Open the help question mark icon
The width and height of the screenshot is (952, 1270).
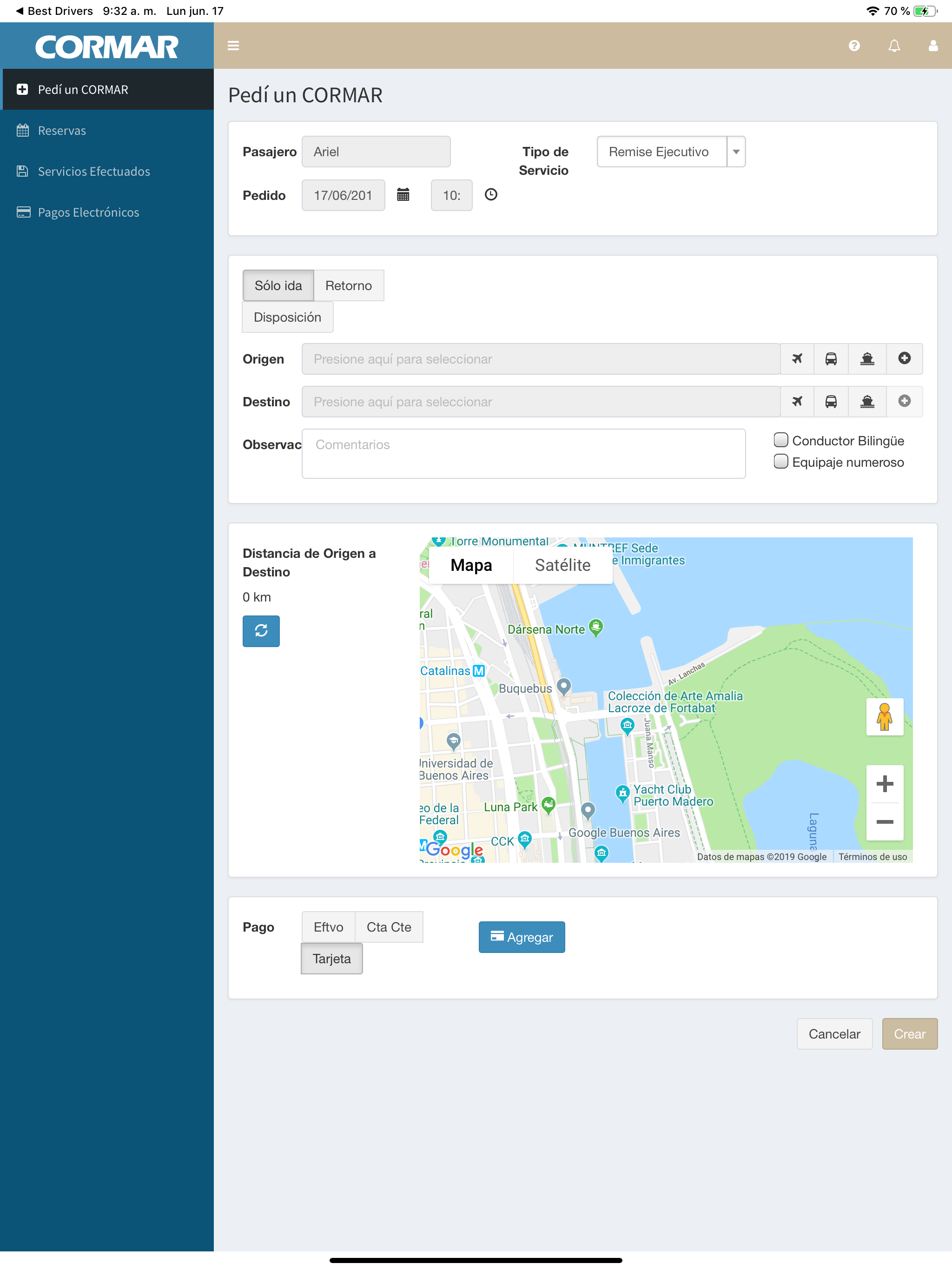pyautogui.click(x=854, y=46)
